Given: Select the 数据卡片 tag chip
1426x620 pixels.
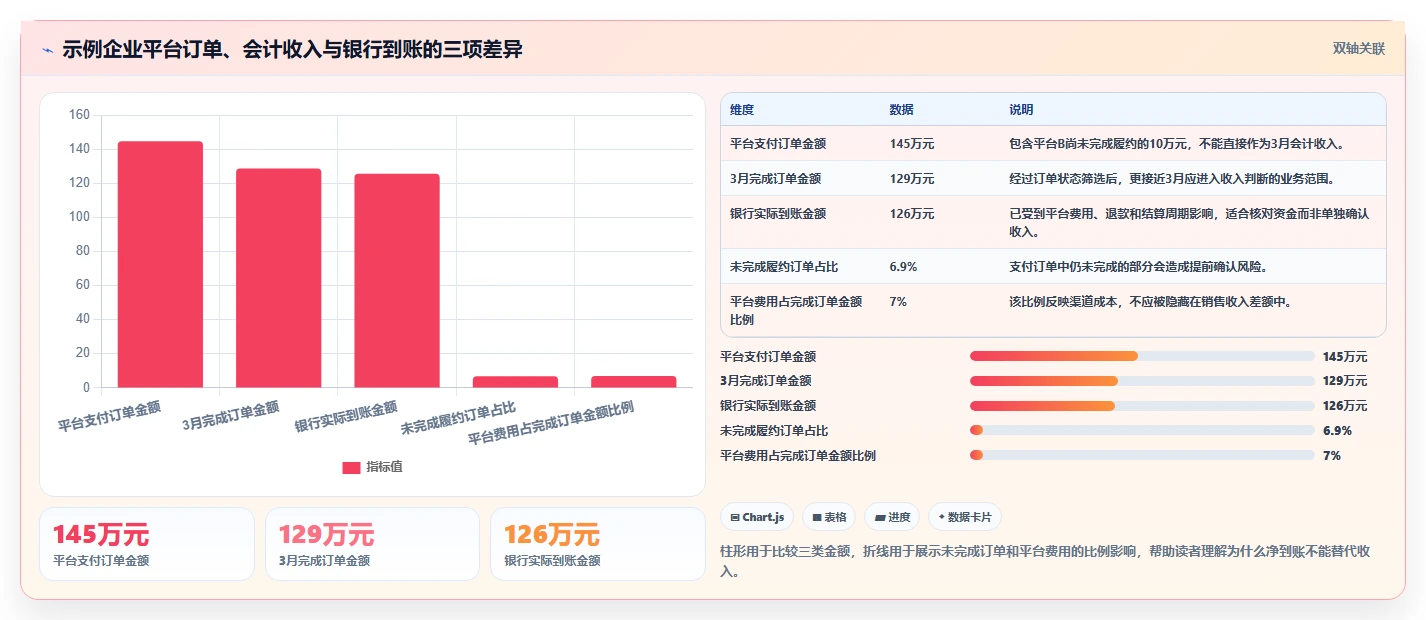Looking at the screenshot, I should pyautogui.click(x=965, y=517).
